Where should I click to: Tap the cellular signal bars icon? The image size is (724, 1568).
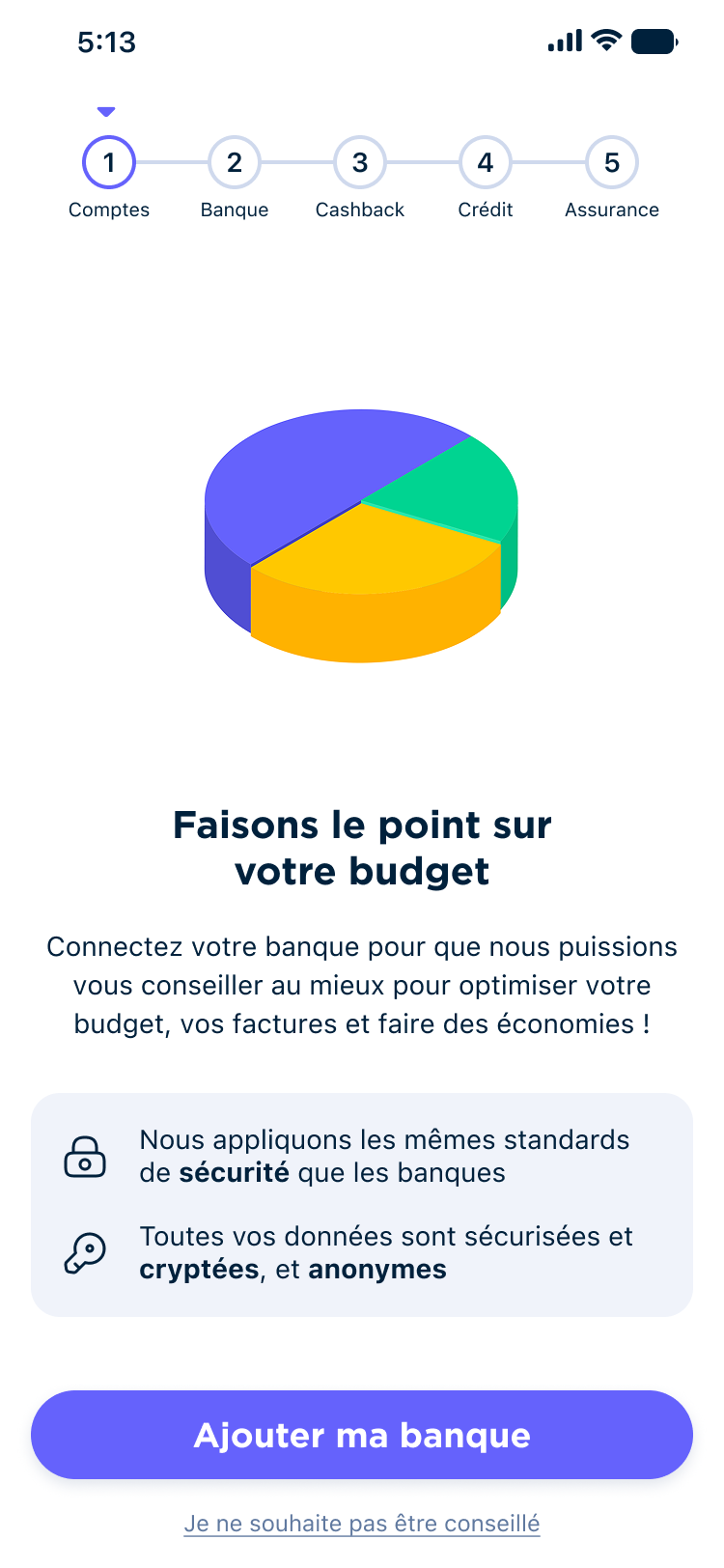point(565,41)
